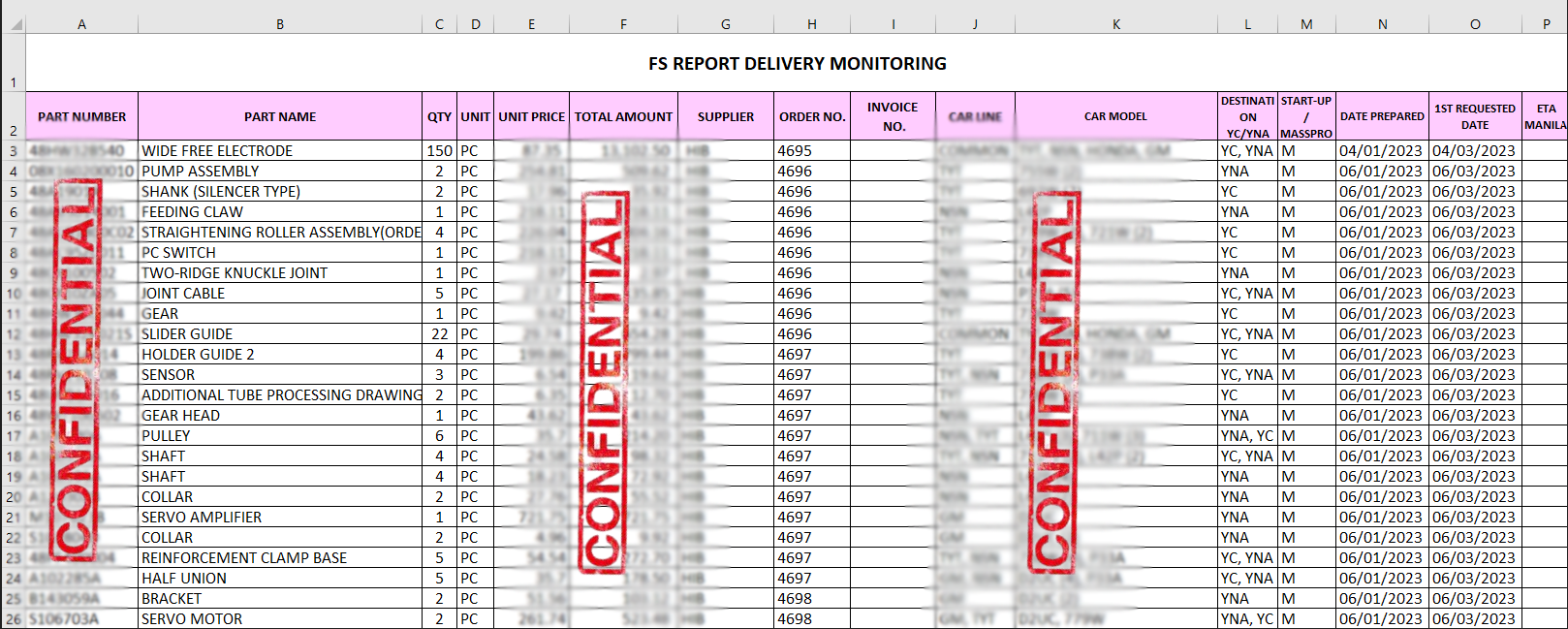Image resolution: width=1568 pixels, height=629 pixels.
Task: Click requested date 04/03/2023
Action: (x=1475, y=151)
